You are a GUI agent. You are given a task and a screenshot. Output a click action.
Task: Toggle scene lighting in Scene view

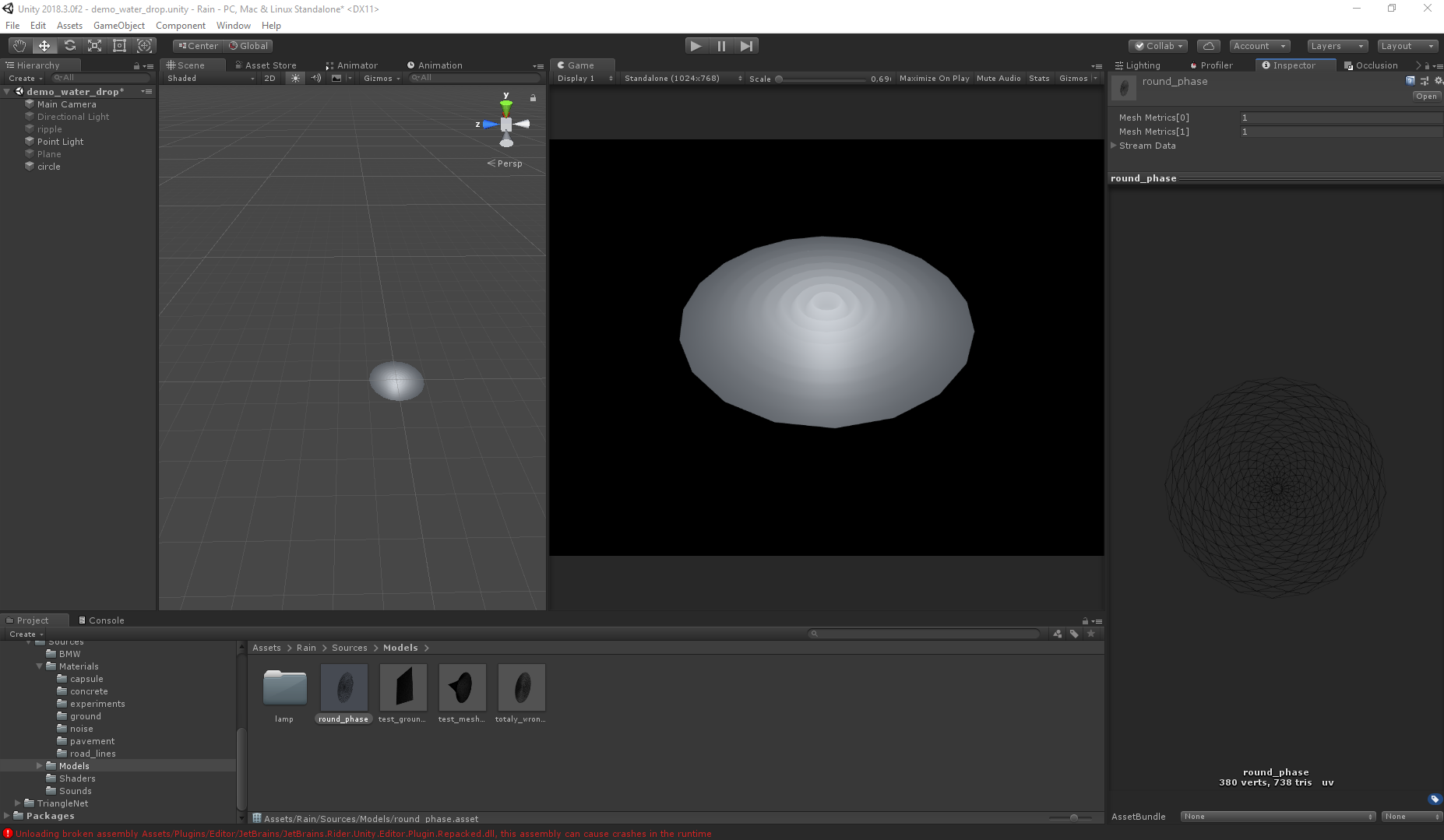(x=295, y=78)
